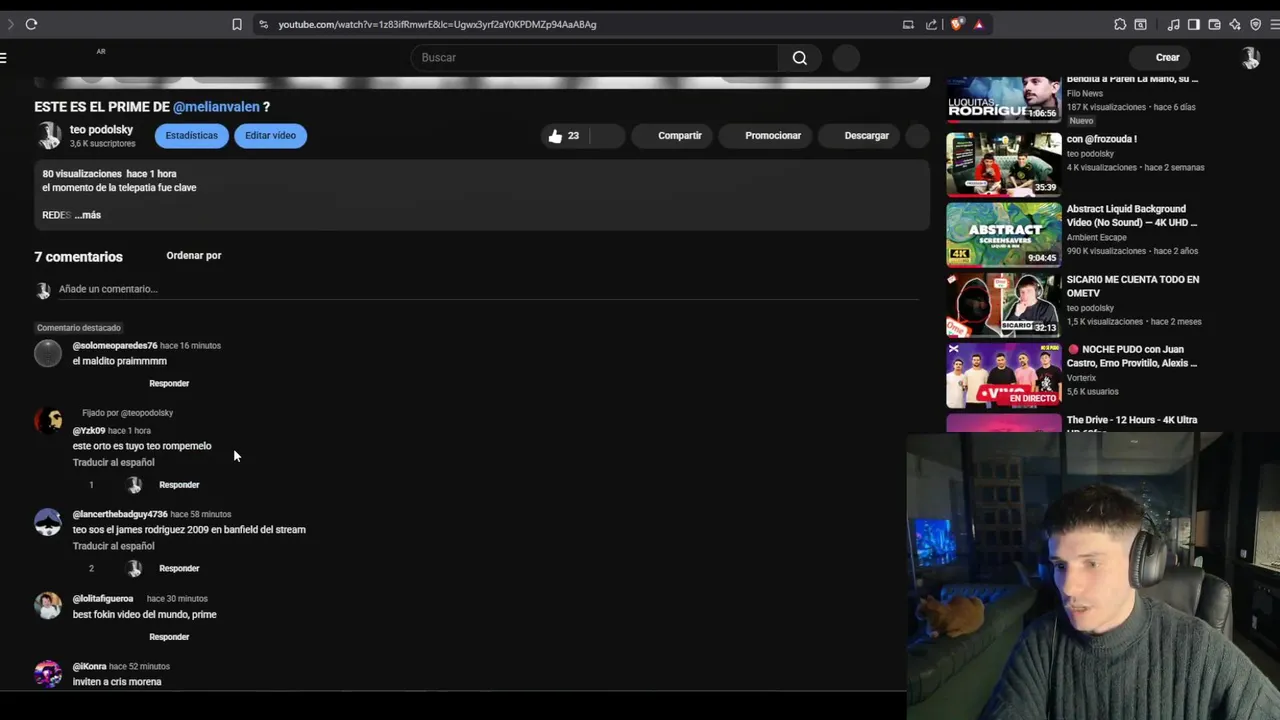This screenshot has width=1280, height=720.
Task: Open the @solomeoparedes76 username link
Action: (x=115, y=345)
